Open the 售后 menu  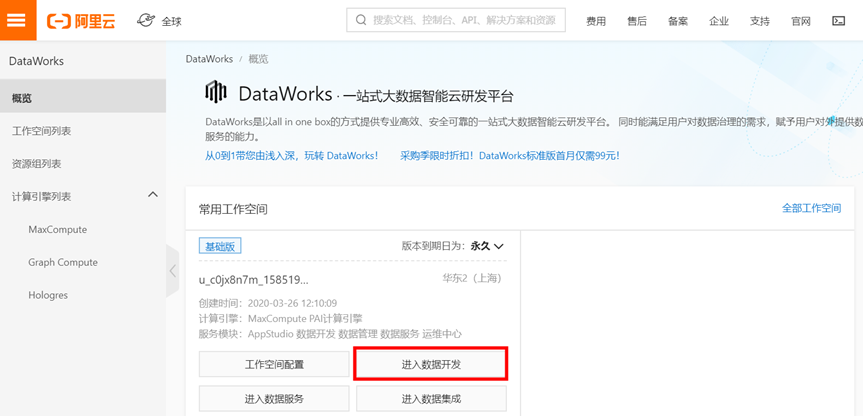[x=637, y=21]
